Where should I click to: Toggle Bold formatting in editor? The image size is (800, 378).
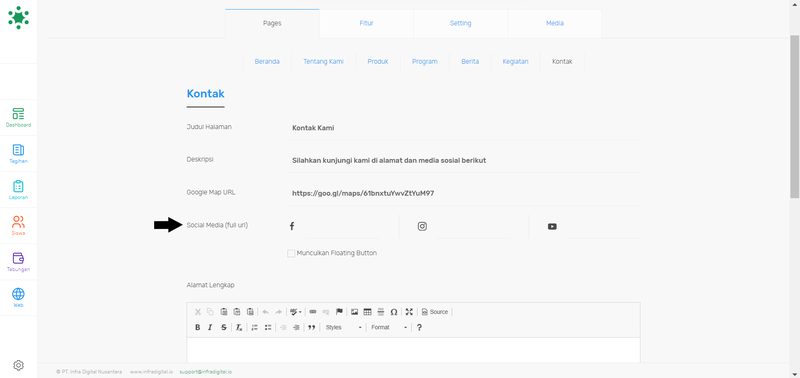pyautogui.click(x=198, y=327)
